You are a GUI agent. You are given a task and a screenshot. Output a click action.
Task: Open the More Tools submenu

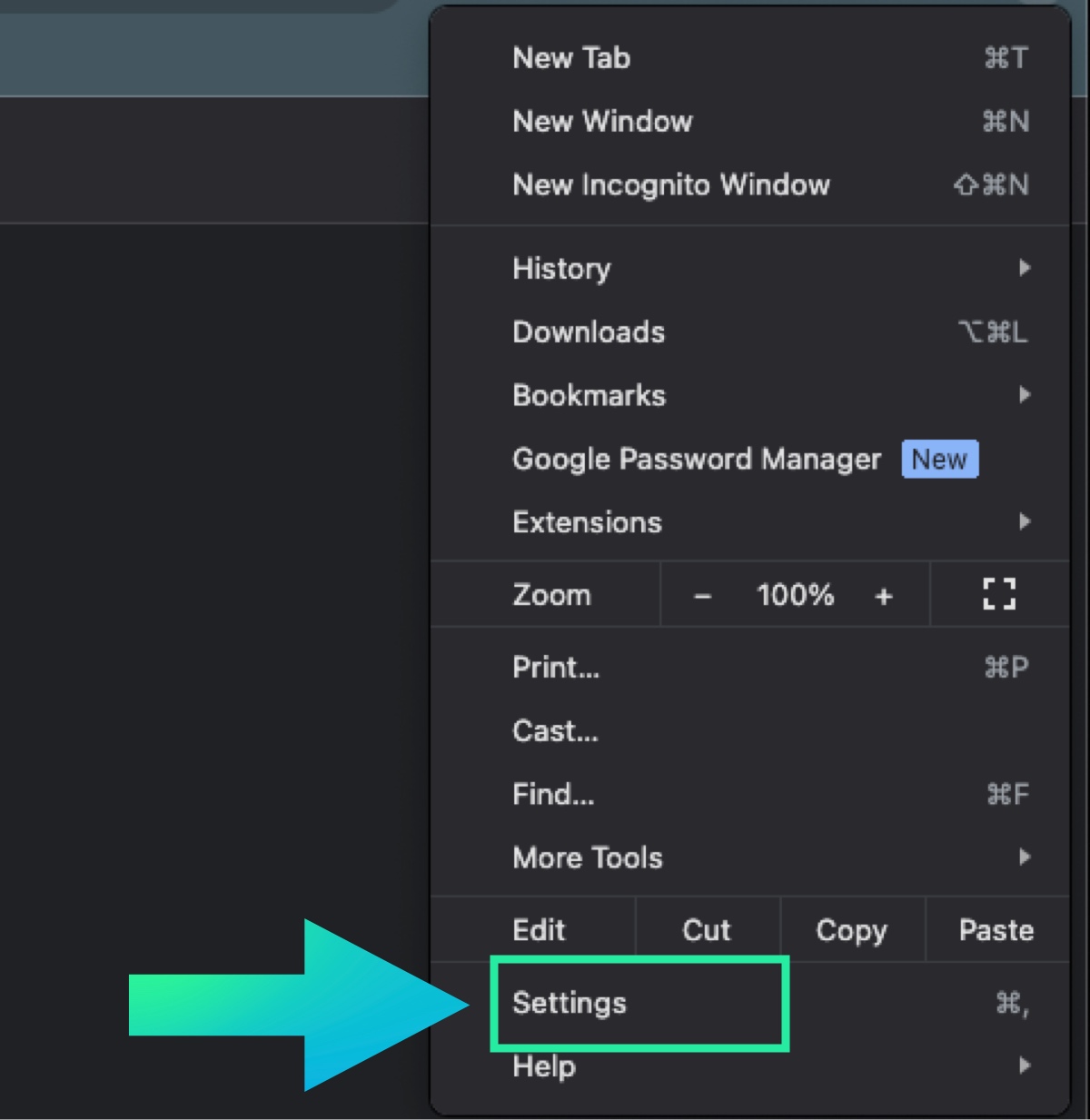coord(588,857)
